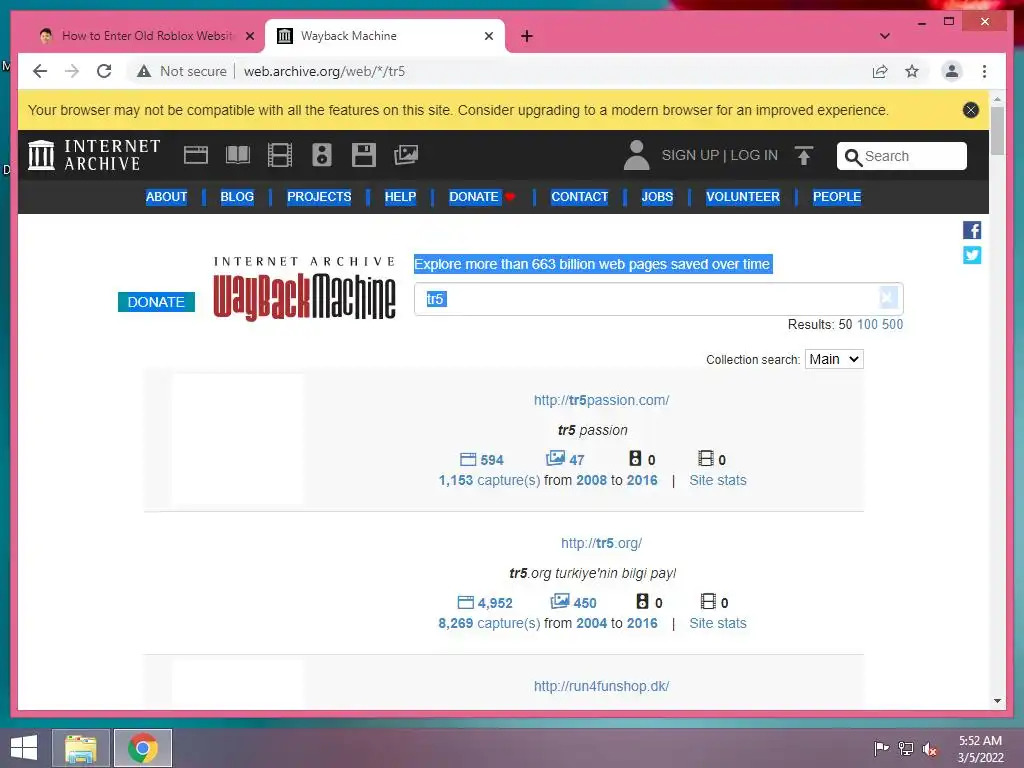This screenshot has height=768, width=1024.
Task: Close the Wayback Machine tab
Action: [488, 36]
